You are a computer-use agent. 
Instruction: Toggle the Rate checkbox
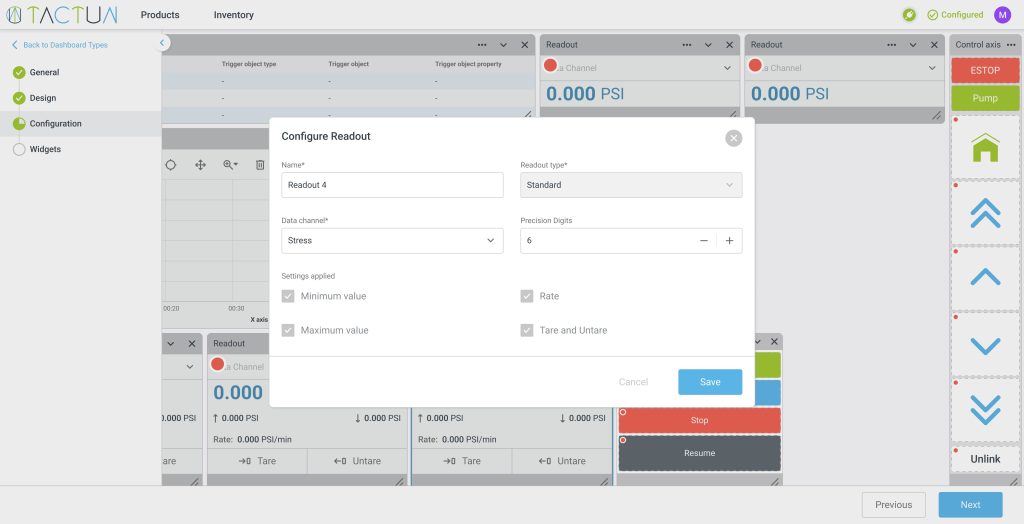pyautogui.click(x=527, y=296)
